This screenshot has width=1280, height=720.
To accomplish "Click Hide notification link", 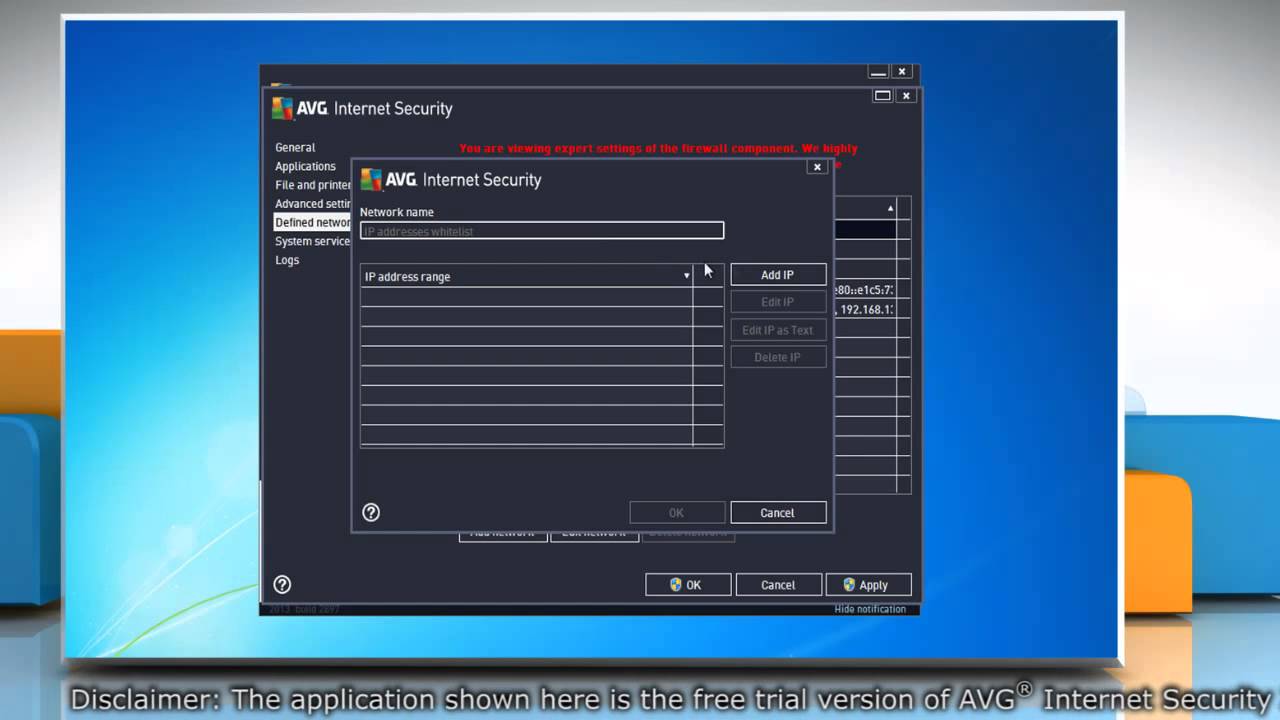I will (870, 609).
